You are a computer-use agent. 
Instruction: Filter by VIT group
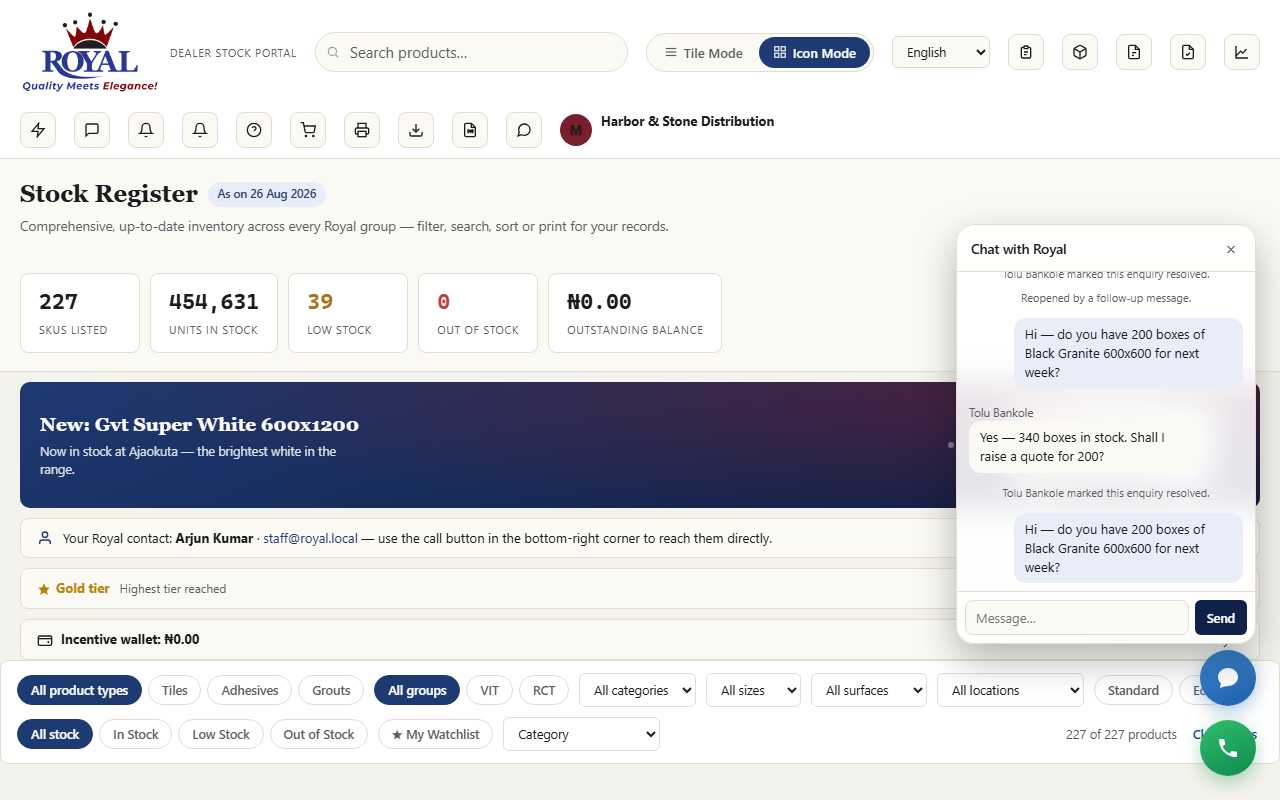point(489,690)
